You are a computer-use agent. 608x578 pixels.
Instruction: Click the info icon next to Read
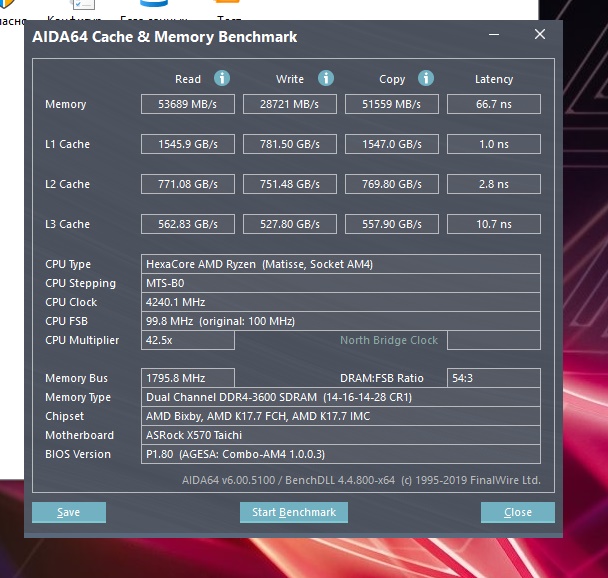pos(222,78)
